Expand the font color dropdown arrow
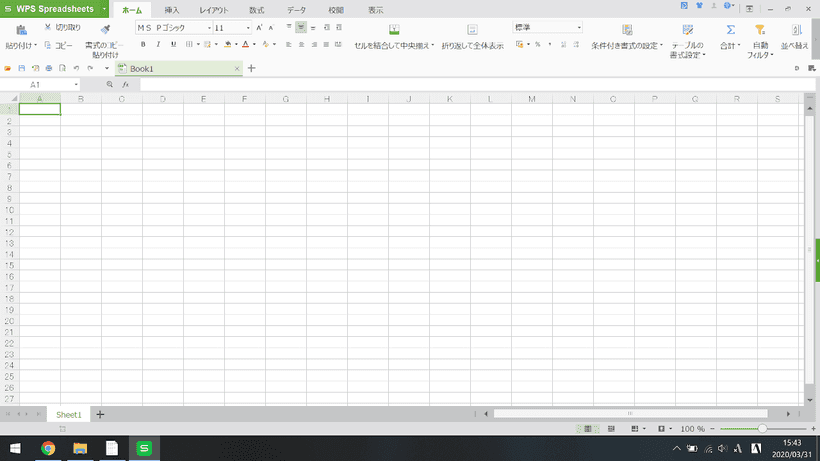This screenshot has height=461, width=820. [254, 44]
